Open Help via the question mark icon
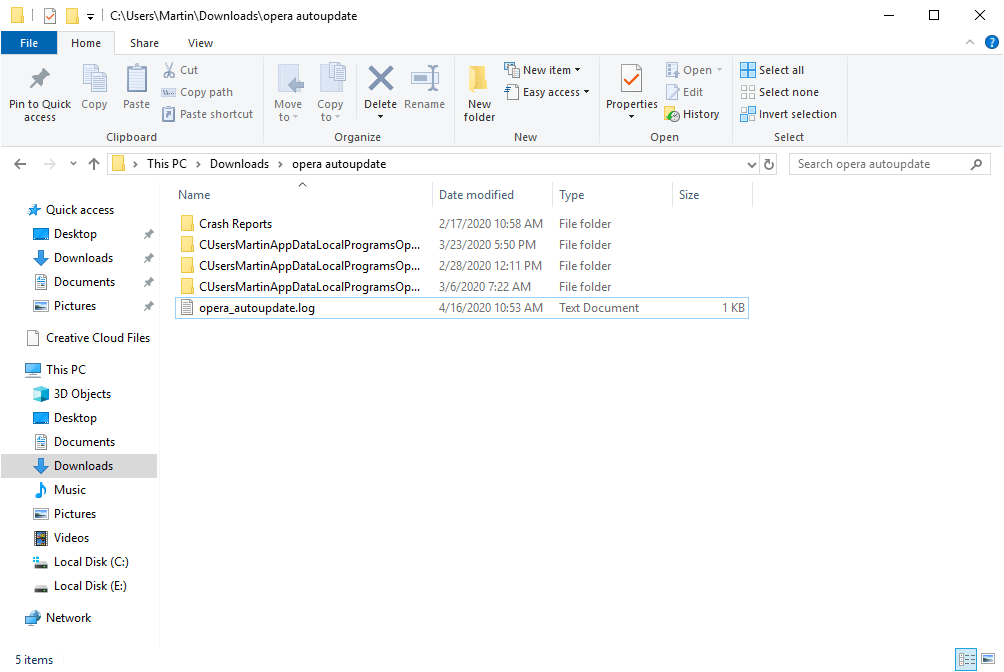This screenshot has width=1004, height=672. click(991, 42)
